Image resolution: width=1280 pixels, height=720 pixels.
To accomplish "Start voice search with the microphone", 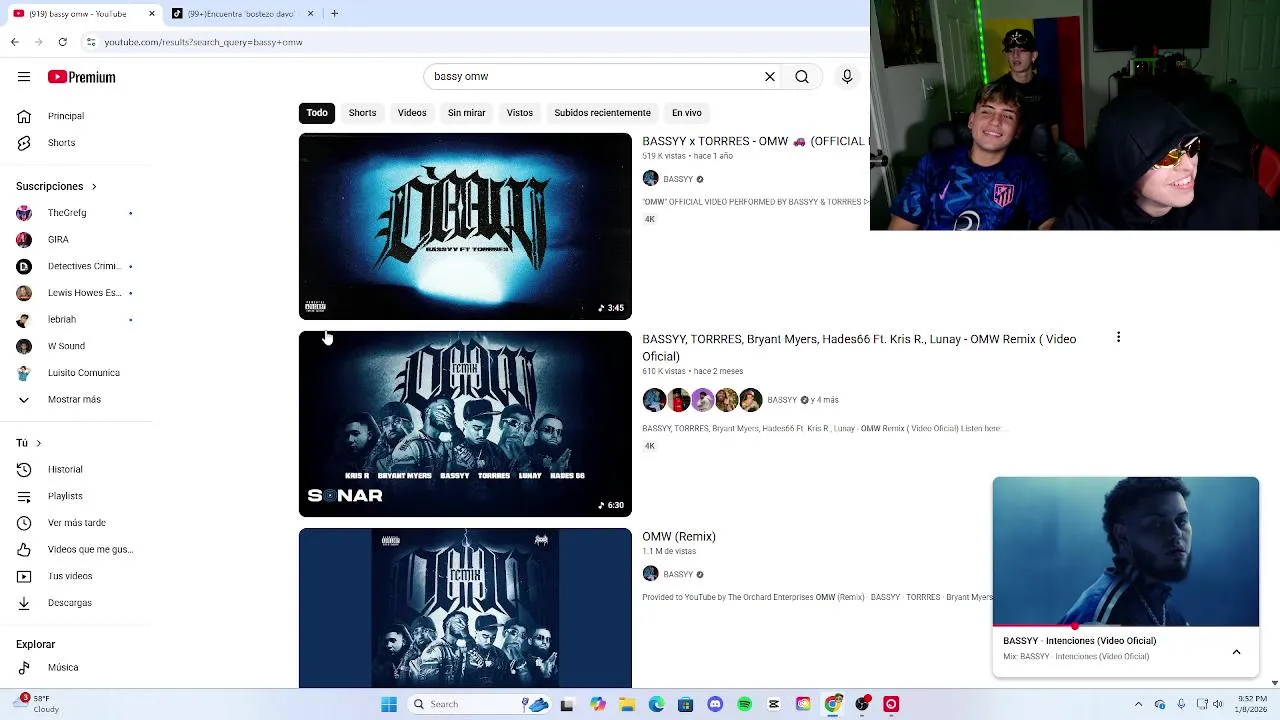I will coord(847,77).
